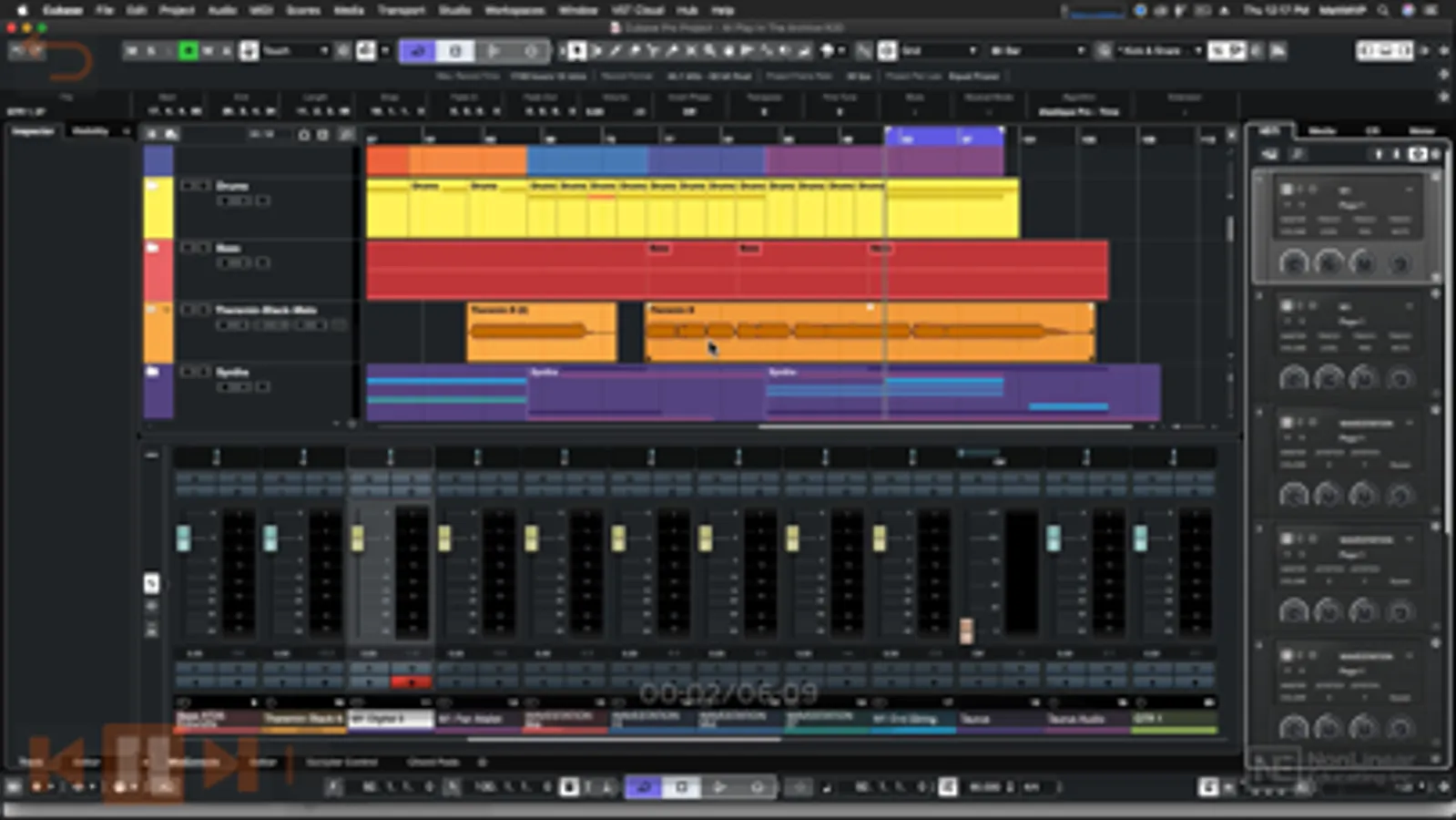Open the Kick & Snare quantize preset dropdown
Viewport: 1456px width, 820px height.
pyautogui.click(x=1159, y=51)
